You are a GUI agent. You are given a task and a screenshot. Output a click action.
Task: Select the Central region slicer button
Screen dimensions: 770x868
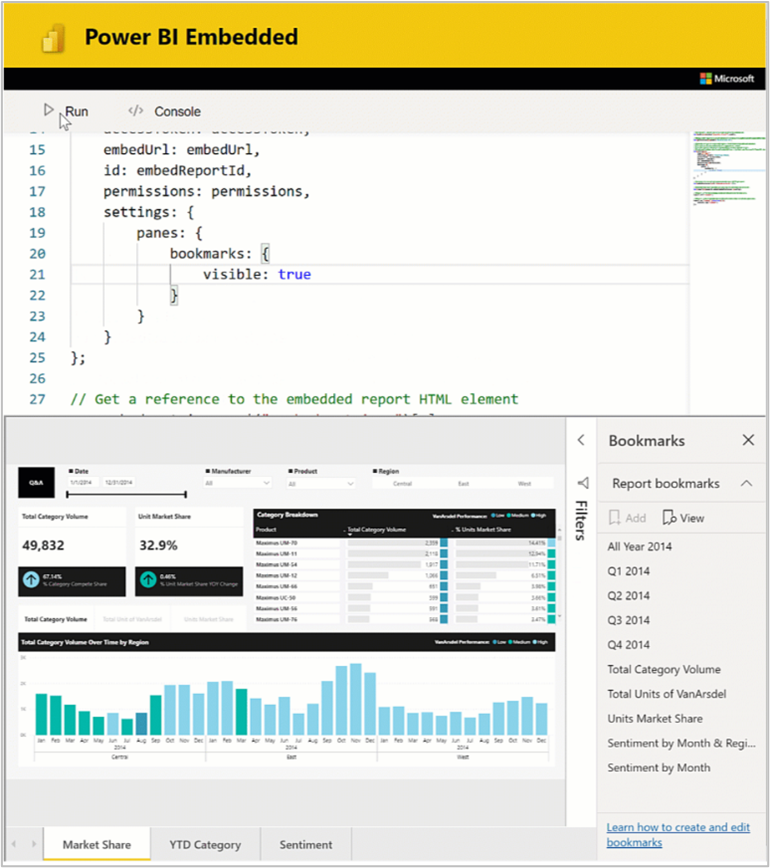(402, 483)
